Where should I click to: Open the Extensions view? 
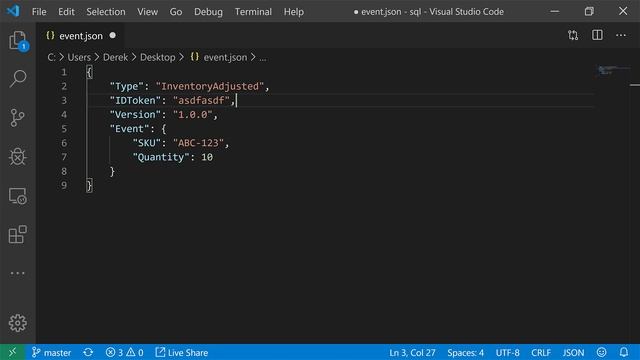point(18,234)
